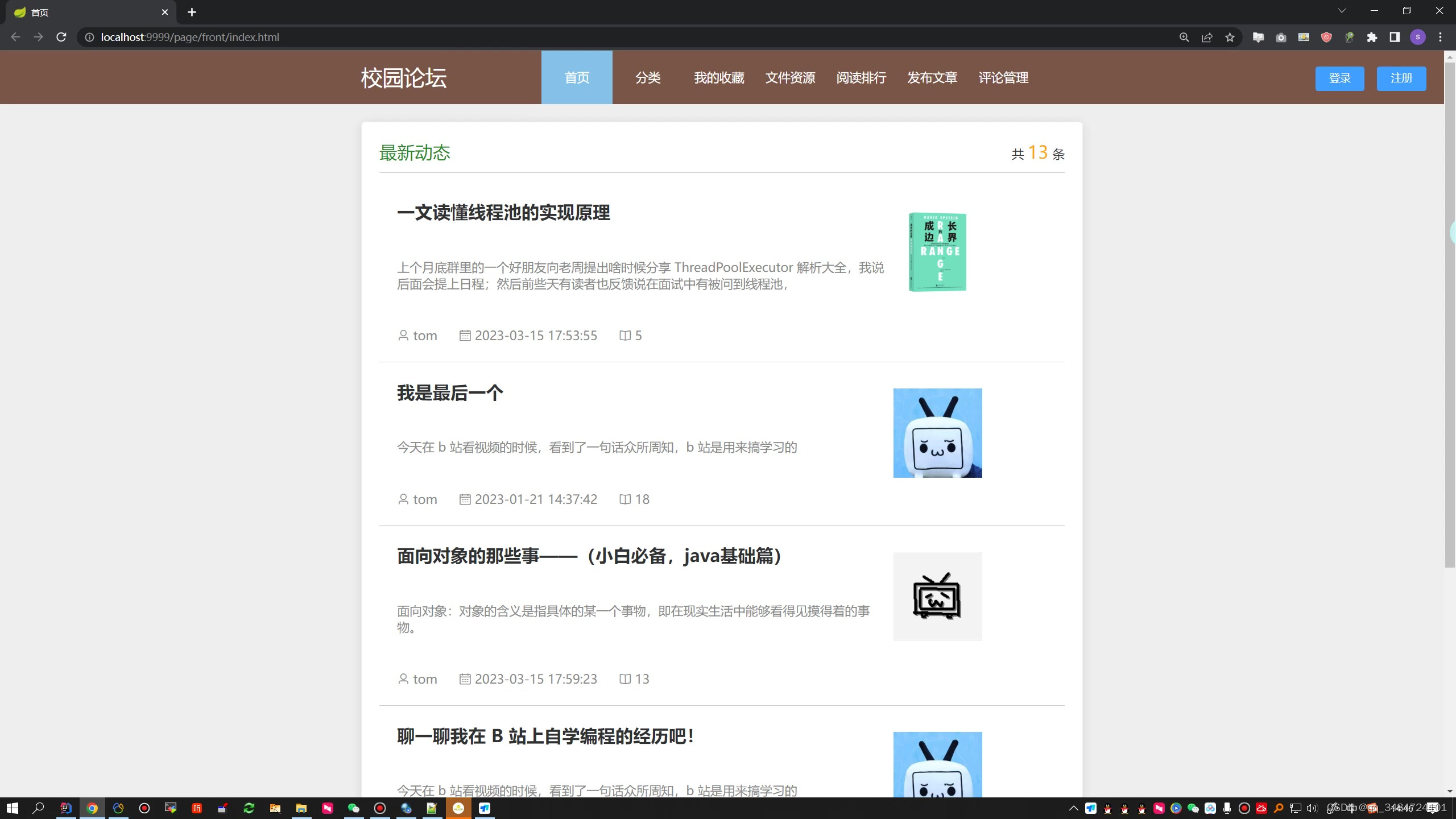View site information icon beside URL
This screenshot has height=819, width=1456.
coord(89,37)
